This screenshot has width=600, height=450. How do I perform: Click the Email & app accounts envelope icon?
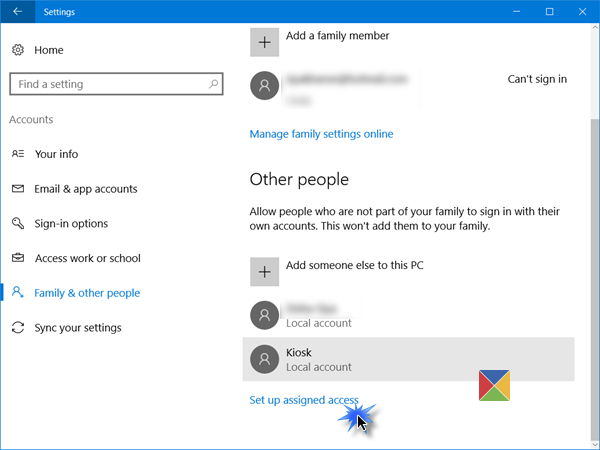[x=18, y=189]
